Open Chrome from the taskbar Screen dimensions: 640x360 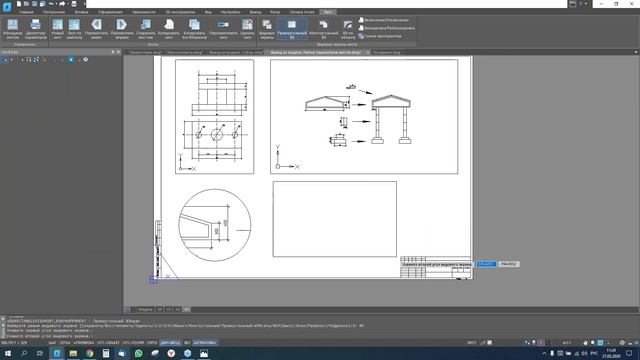(x=89, y=353)
